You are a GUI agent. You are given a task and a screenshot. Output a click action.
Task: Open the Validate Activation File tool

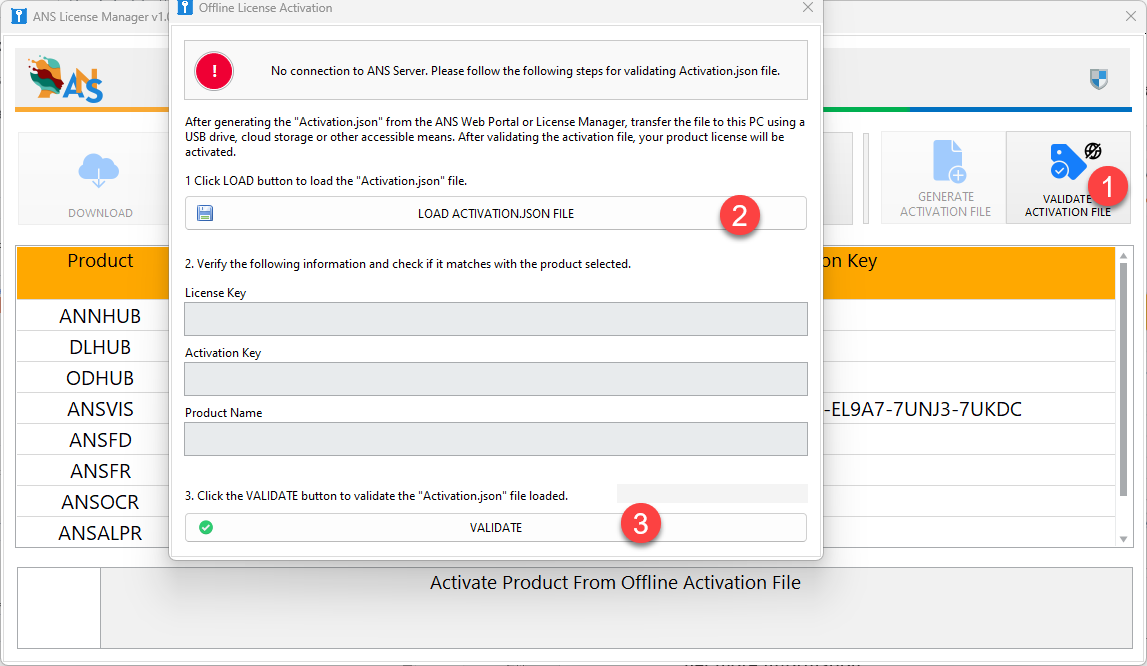pyautogui.click(x=1067, y=178)
